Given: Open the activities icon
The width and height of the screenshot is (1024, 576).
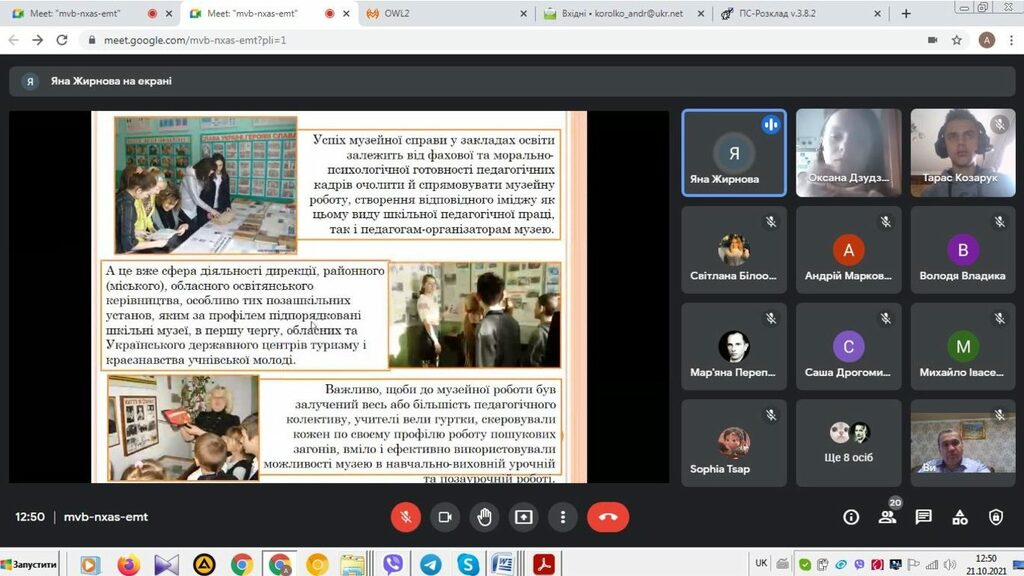Looking at the screenshot, I should point(960,517).
